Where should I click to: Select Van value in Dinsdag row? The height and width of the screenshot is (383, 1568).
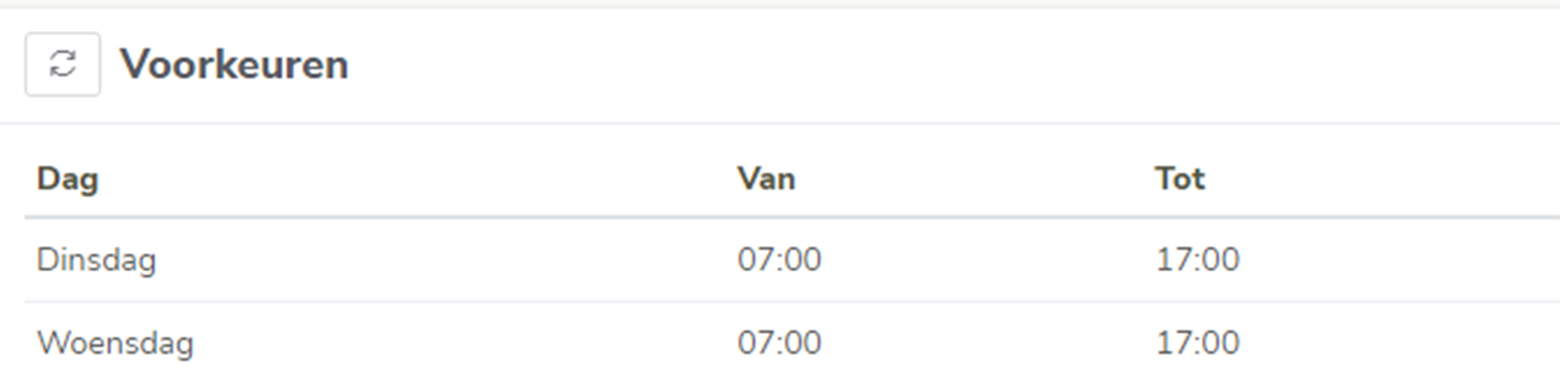(779, 260)
